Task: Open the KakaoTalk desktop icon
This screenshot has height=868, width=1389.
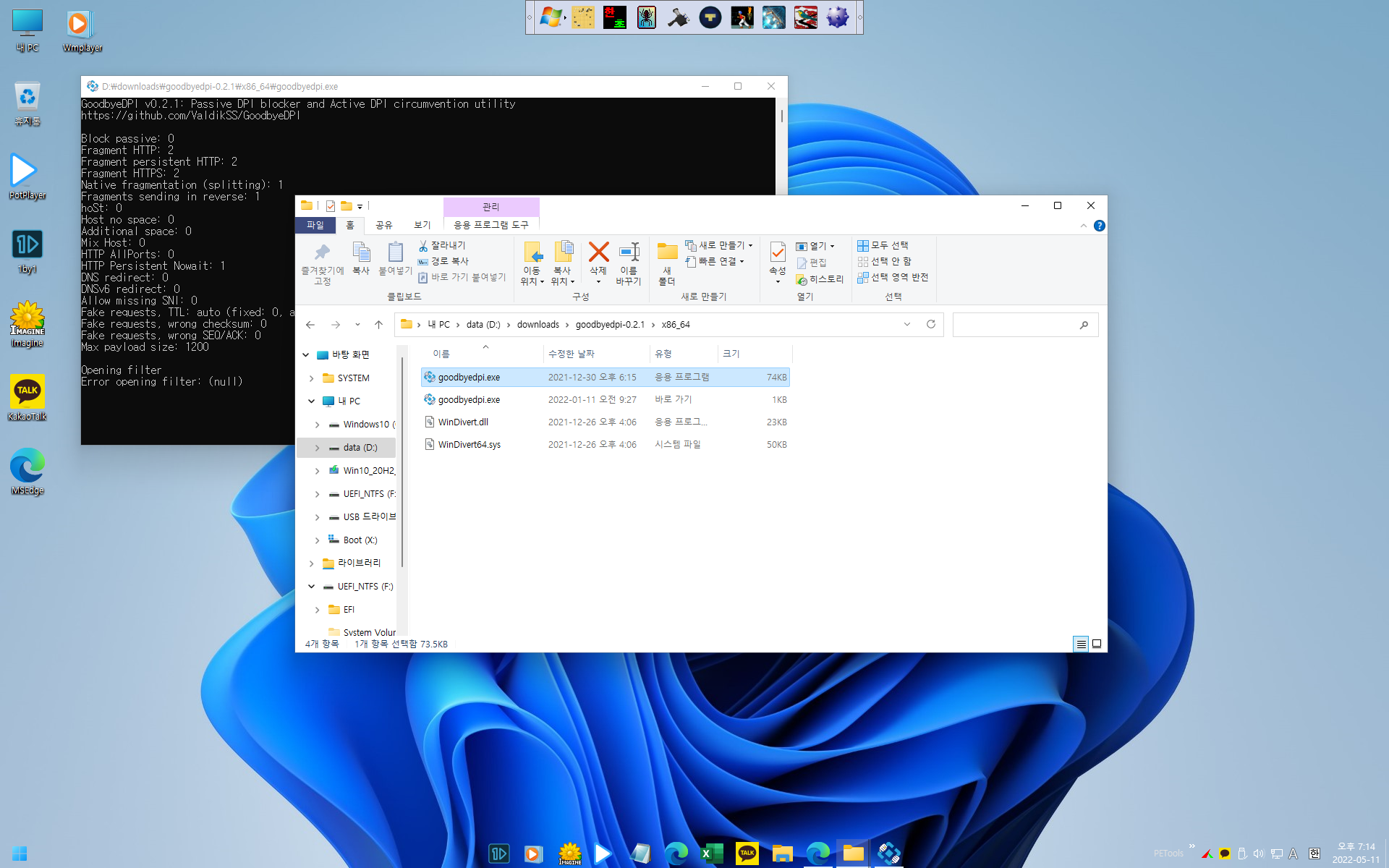Action: tap(27, 397)
